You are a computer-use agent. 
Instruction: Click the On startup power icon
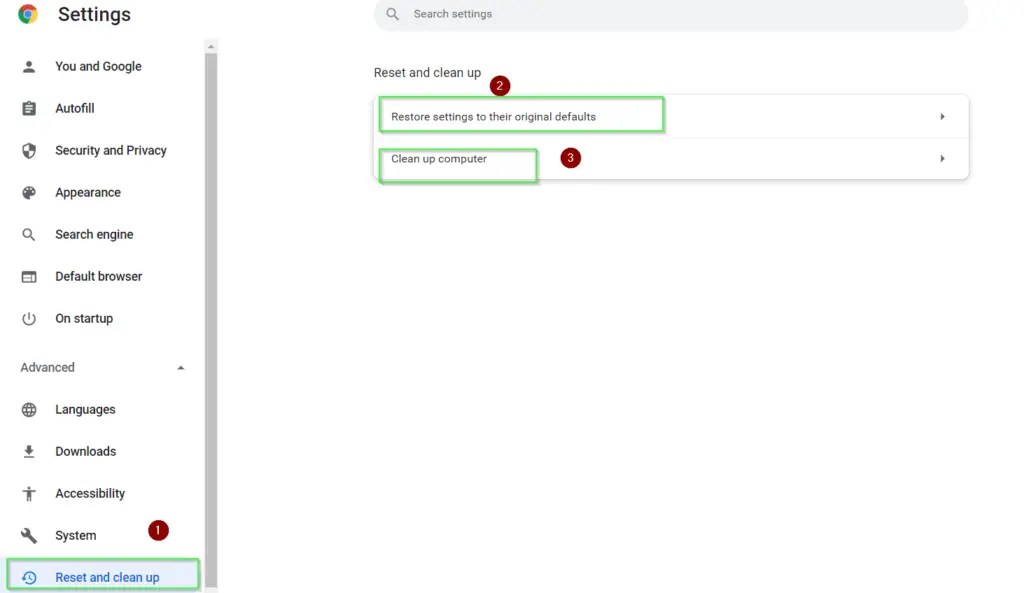click(29, 319)
